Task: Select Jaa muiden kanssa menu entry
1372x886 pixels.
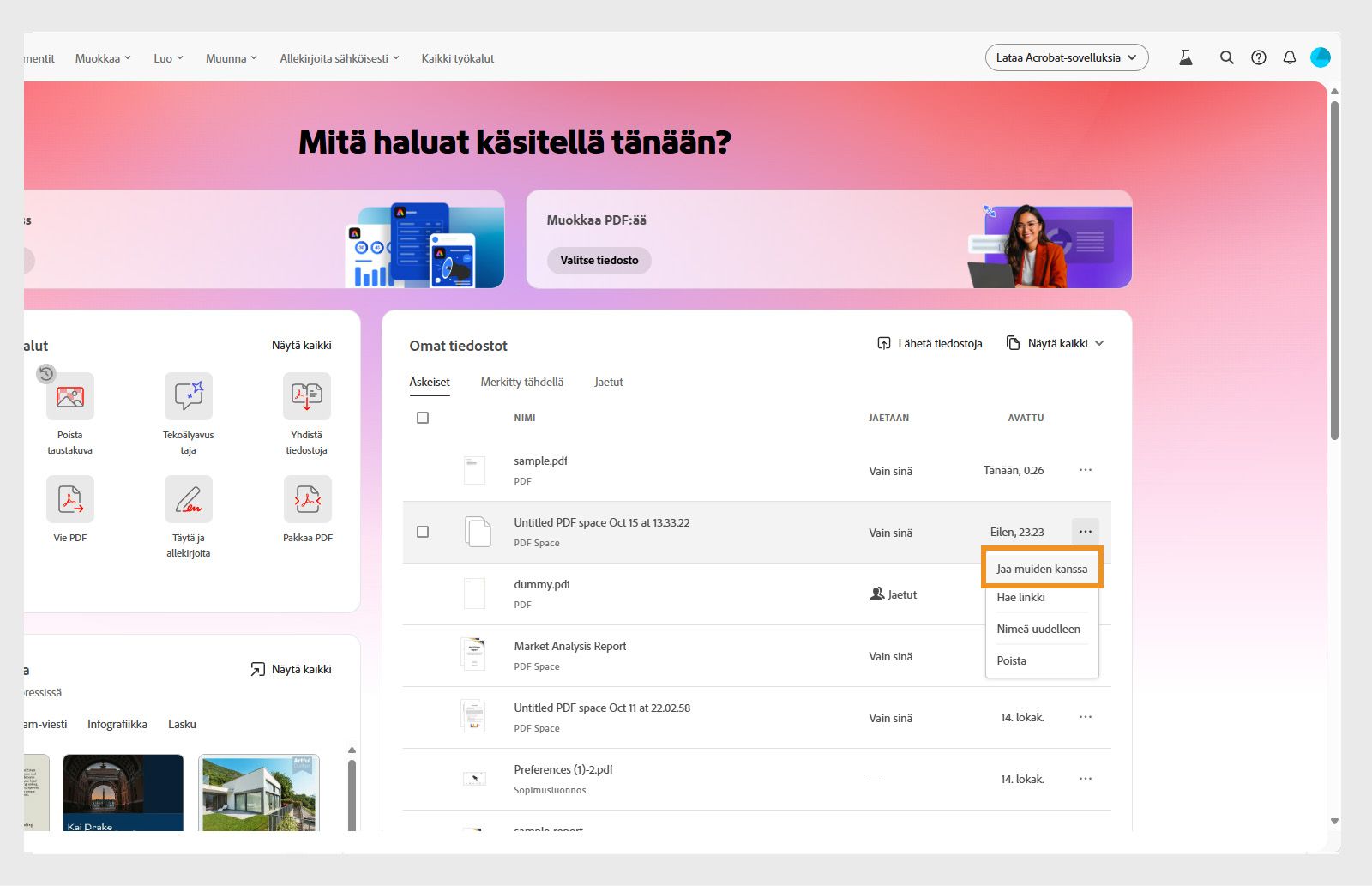Action: coord(1041,568)
